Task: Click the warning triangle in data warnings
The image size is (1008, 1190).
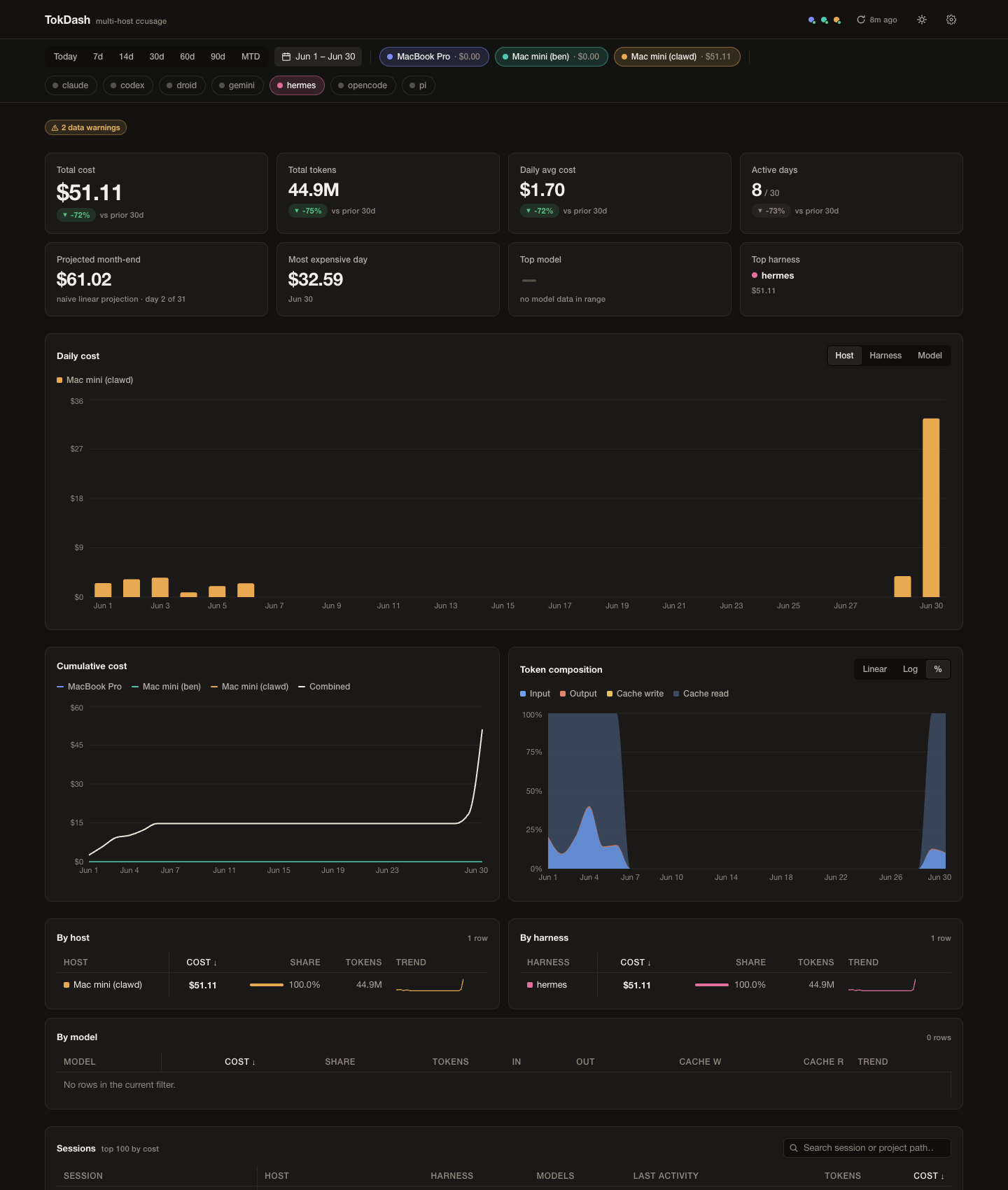Action: 55,128
